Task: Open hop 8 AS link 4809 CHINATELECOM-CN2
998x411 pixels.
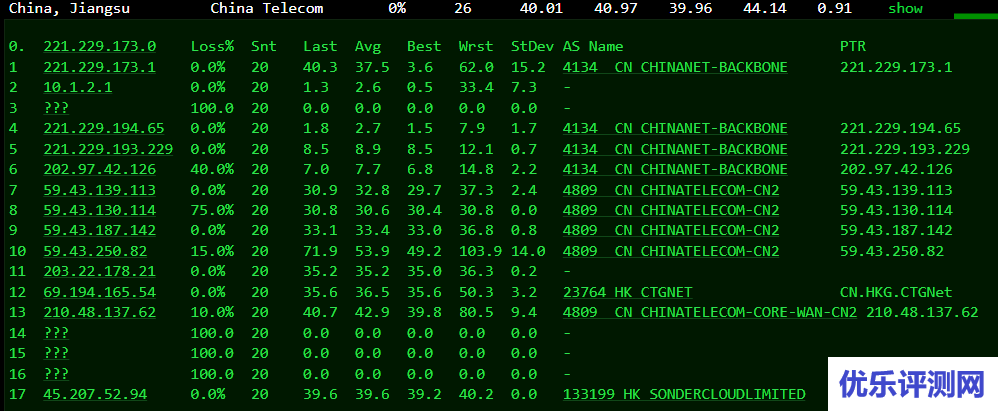Action: click(671, 210)
